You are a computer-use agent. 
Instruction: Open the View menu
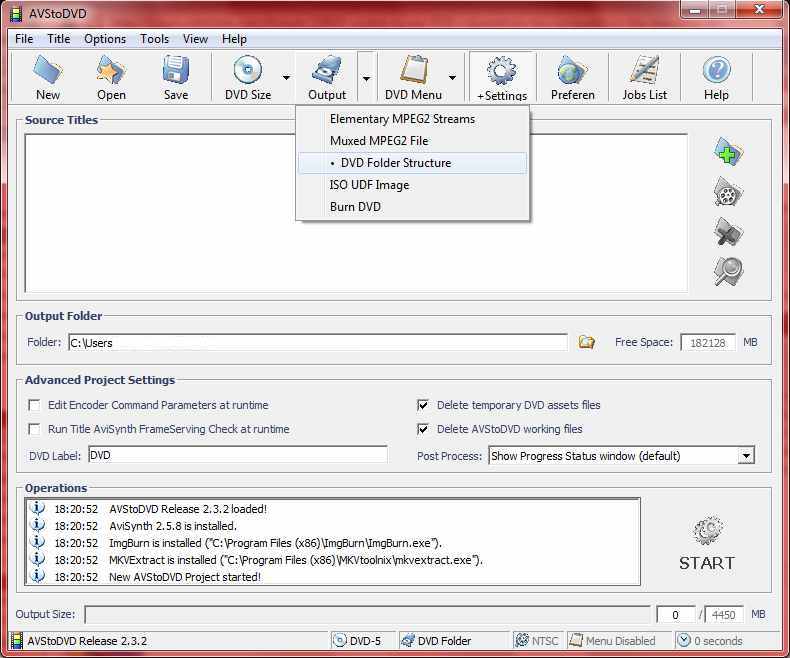tap(195, 39)
